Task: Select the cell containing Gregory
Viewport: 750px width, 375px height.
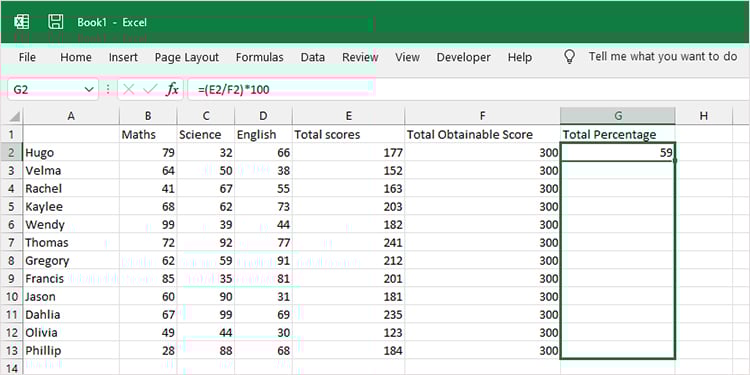Action: pyautogui.click(x=71, y=261)
